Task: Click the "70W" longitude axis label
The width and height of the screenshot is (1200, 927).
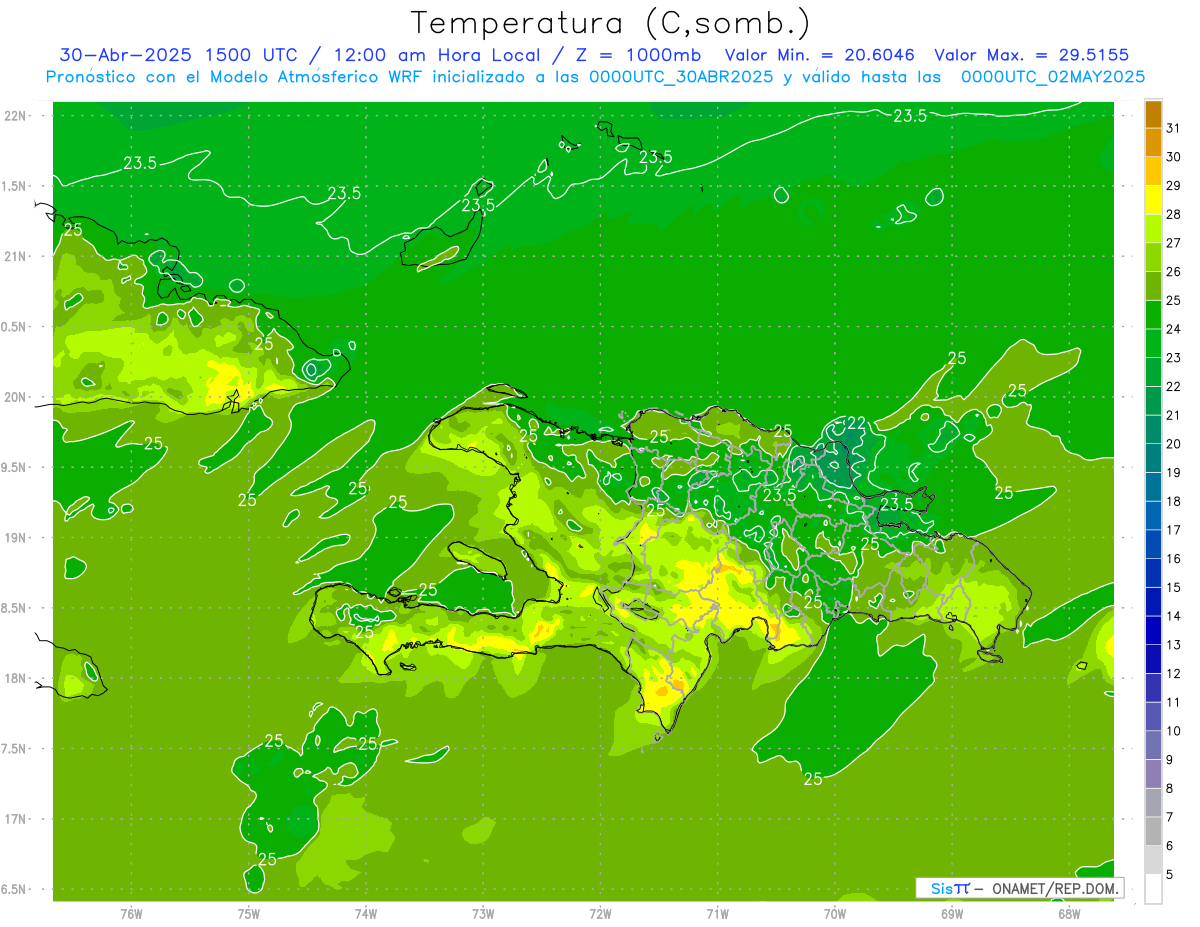Action: coord(835,914)
